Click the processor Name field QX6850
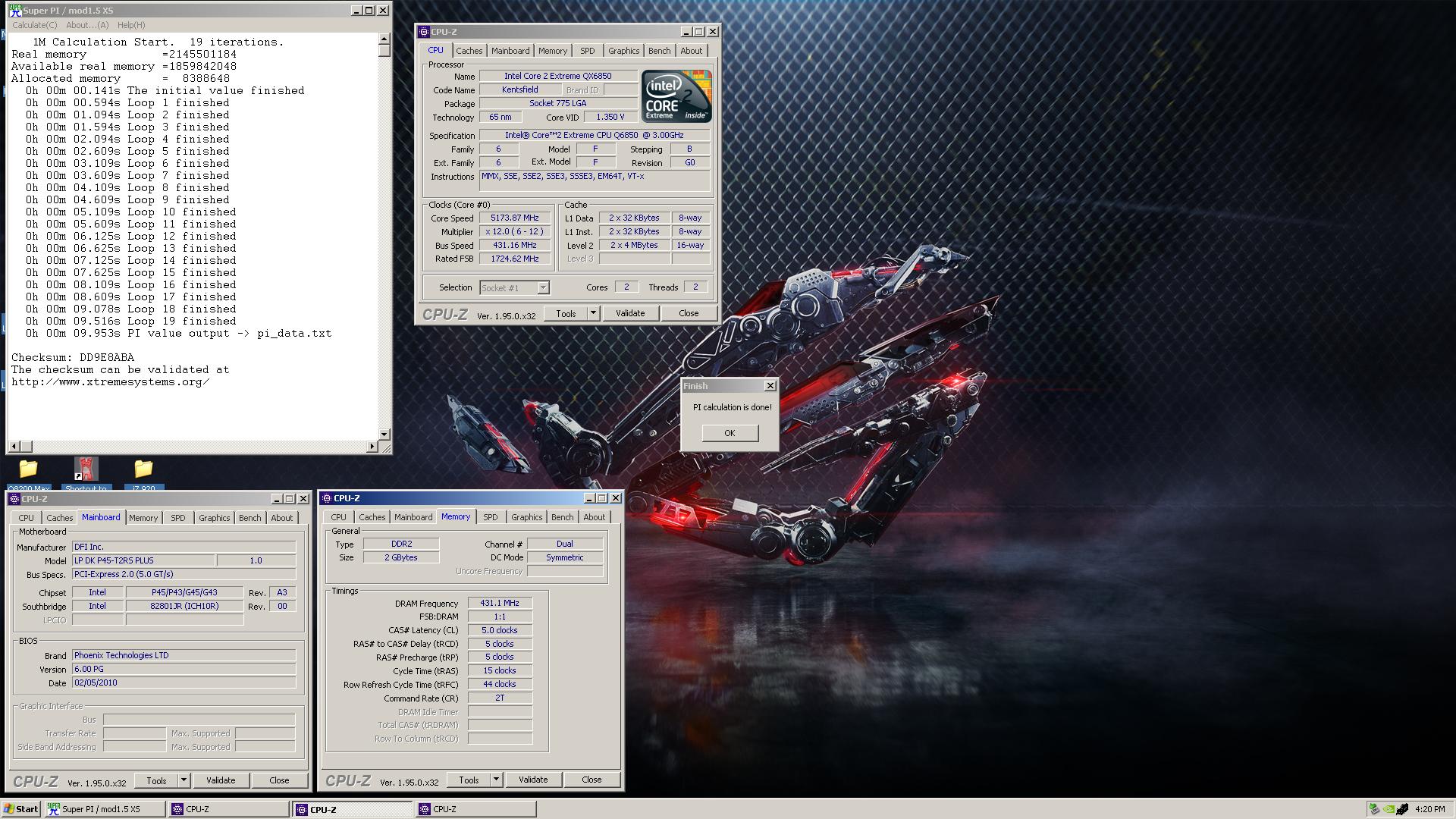 pos(557,76)
